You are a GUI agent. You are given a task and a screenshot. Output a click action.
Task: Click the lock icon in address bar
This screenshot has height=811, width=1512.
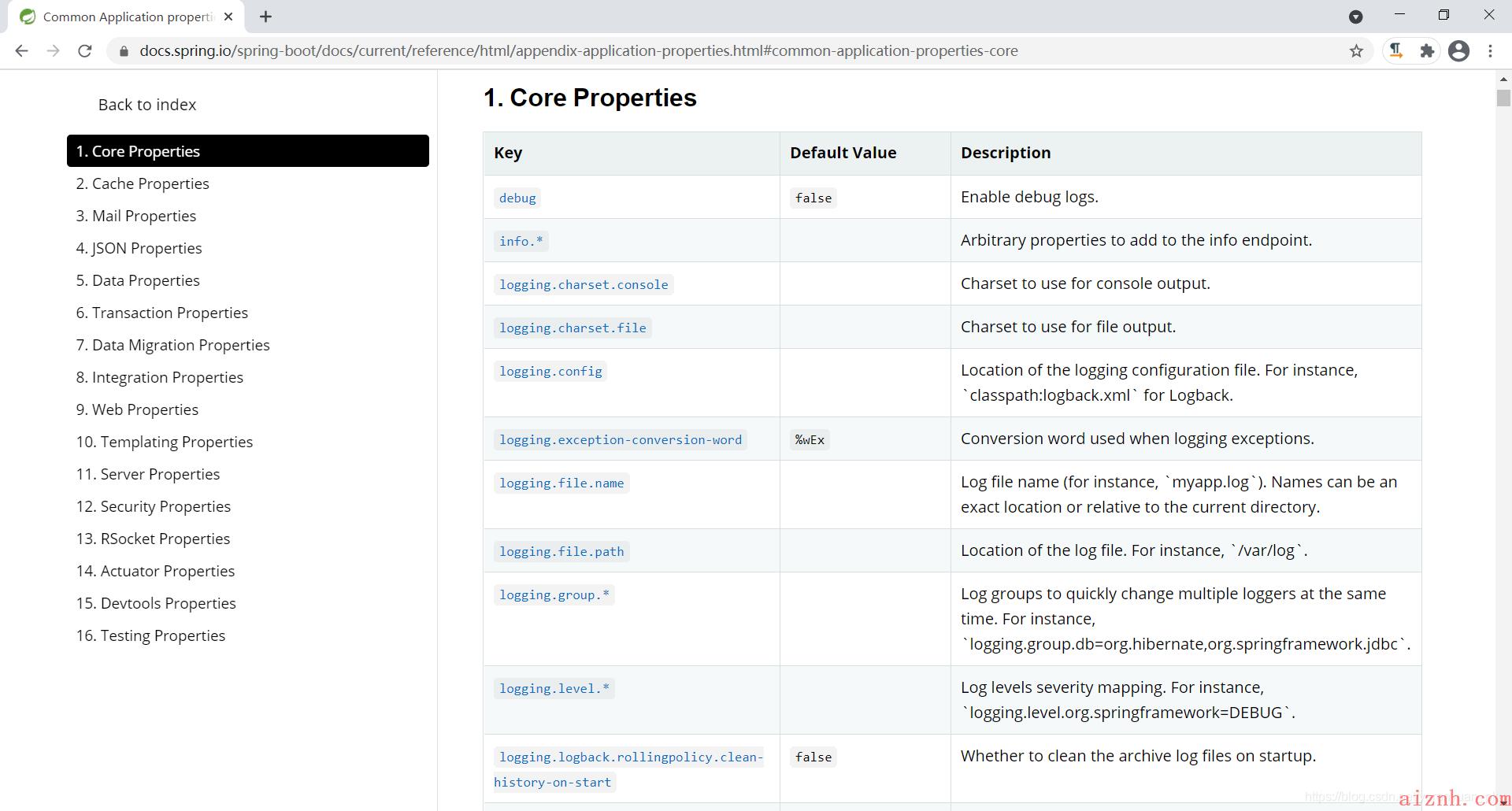(124, 51)
